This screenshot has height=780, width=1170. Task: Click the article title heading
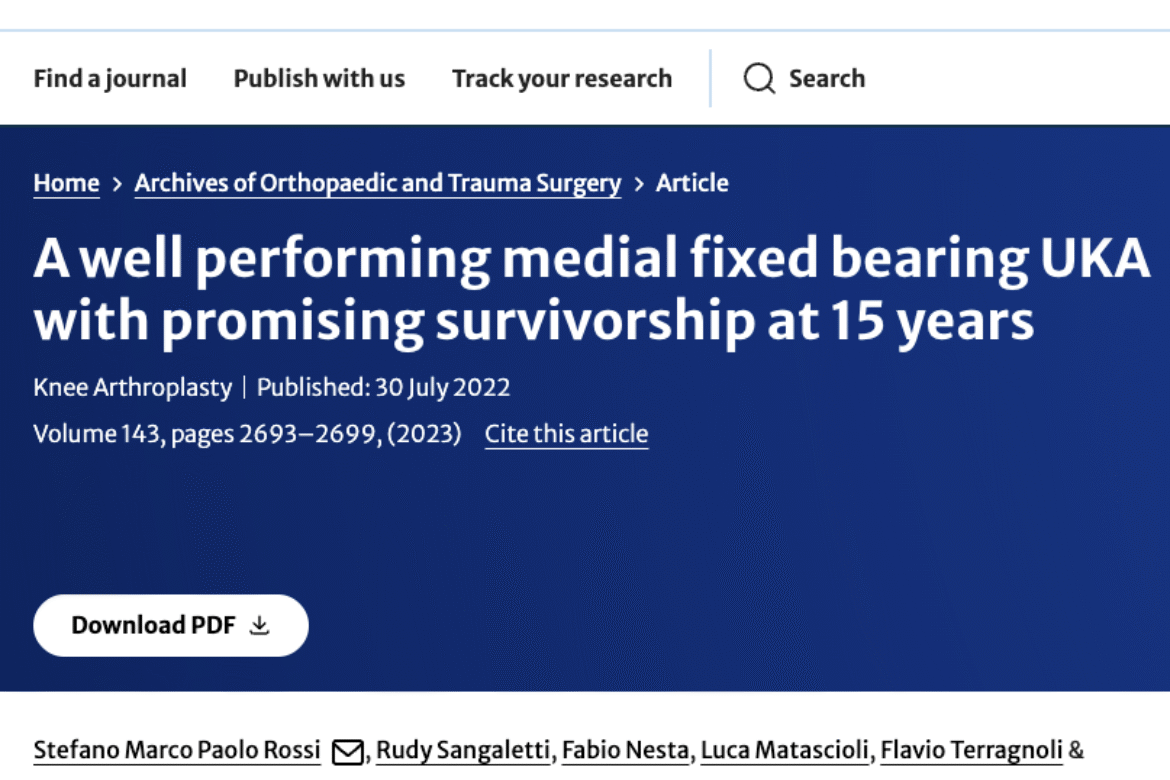592,288
